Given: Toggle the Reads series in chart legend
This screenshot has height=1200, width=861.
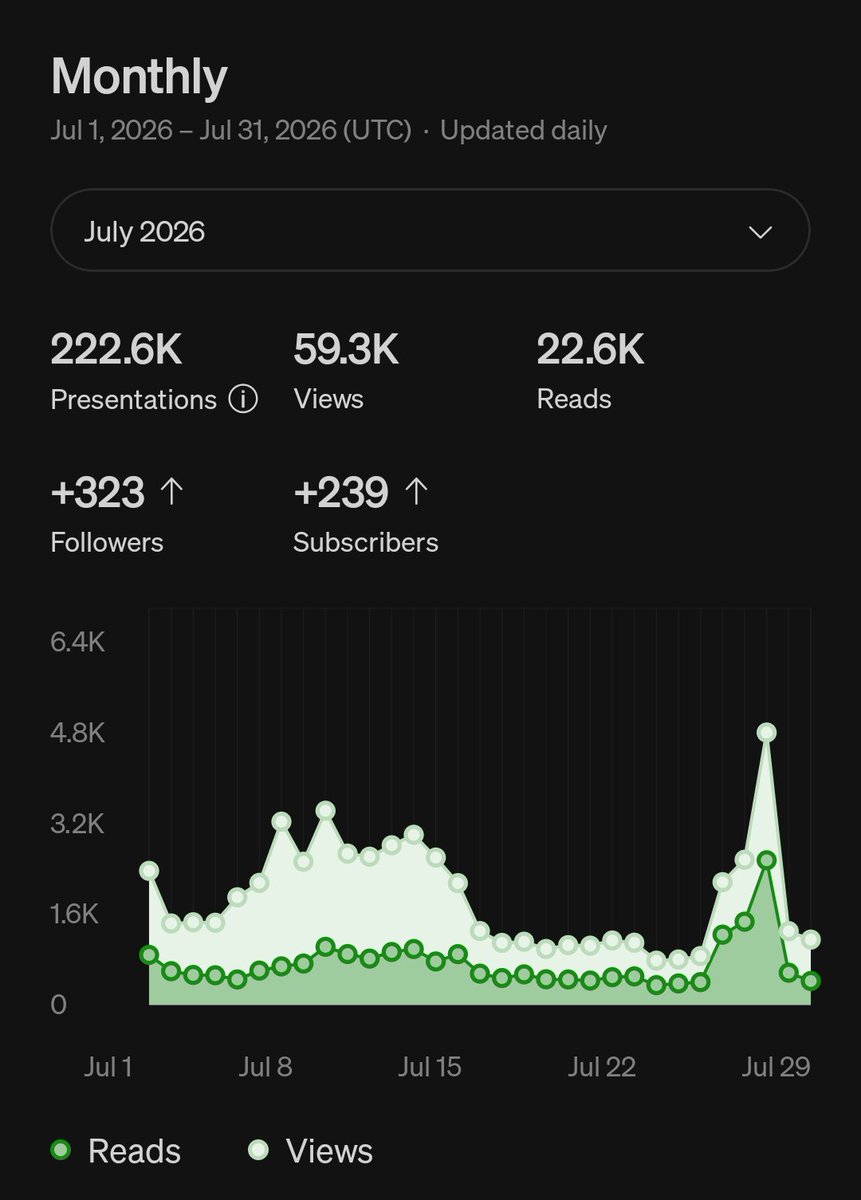Looking at the screenshot, I should tap(116, 1151).
